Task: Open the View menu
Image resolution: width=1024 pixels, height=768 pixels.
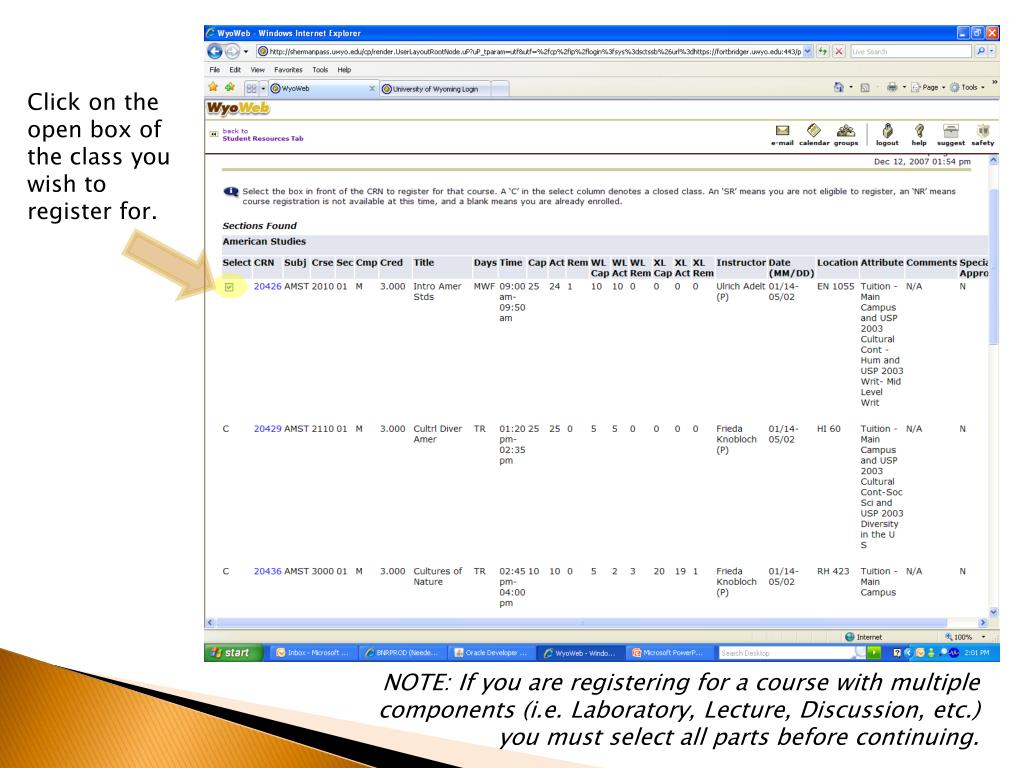Action: tap(258, 70)
